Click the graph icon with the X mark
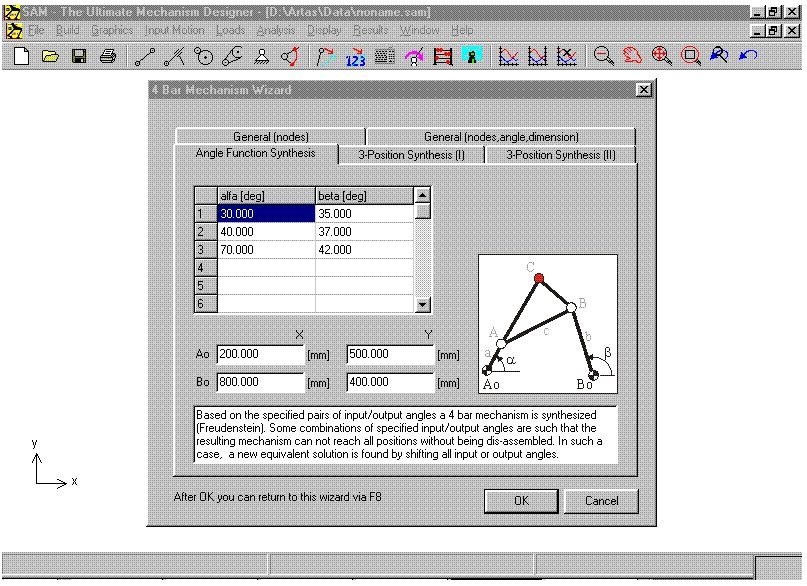This screenshot has width=807, height=586. click(x=566, y=56)
